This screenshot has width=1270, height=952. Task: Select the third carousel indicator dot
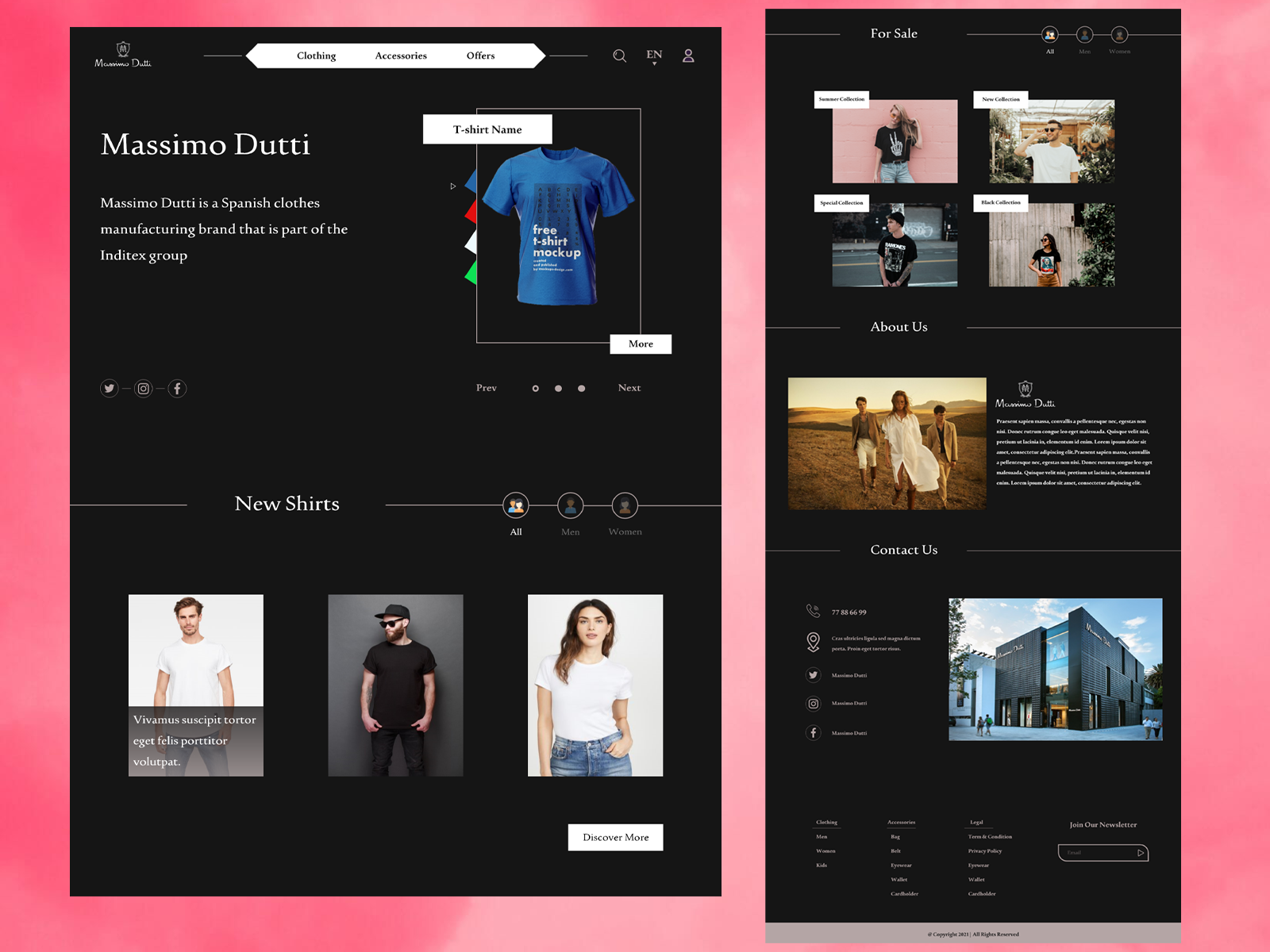coord(579,388)
